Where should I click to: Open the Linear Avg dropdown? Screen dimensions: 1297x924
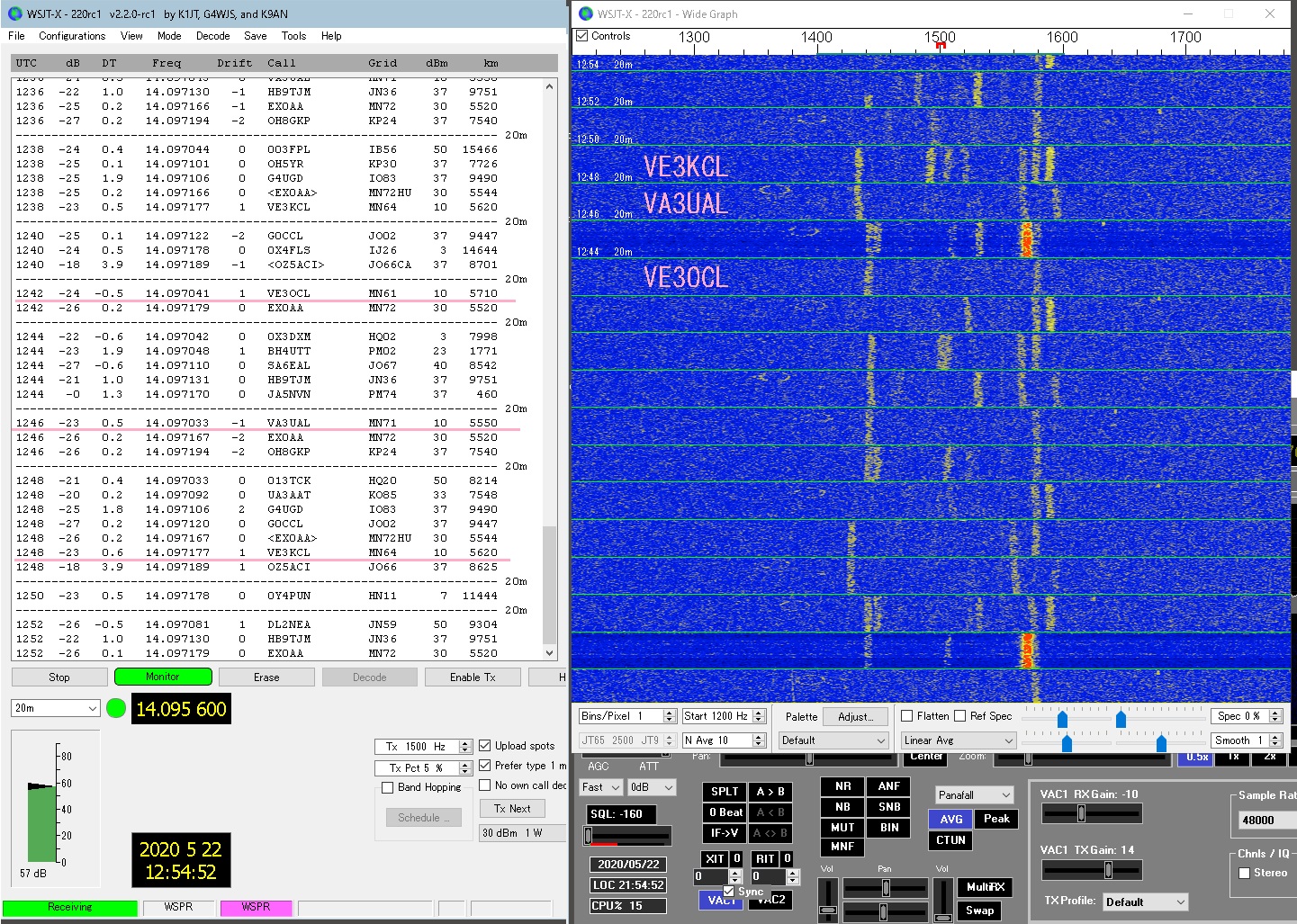pos(959,740)
